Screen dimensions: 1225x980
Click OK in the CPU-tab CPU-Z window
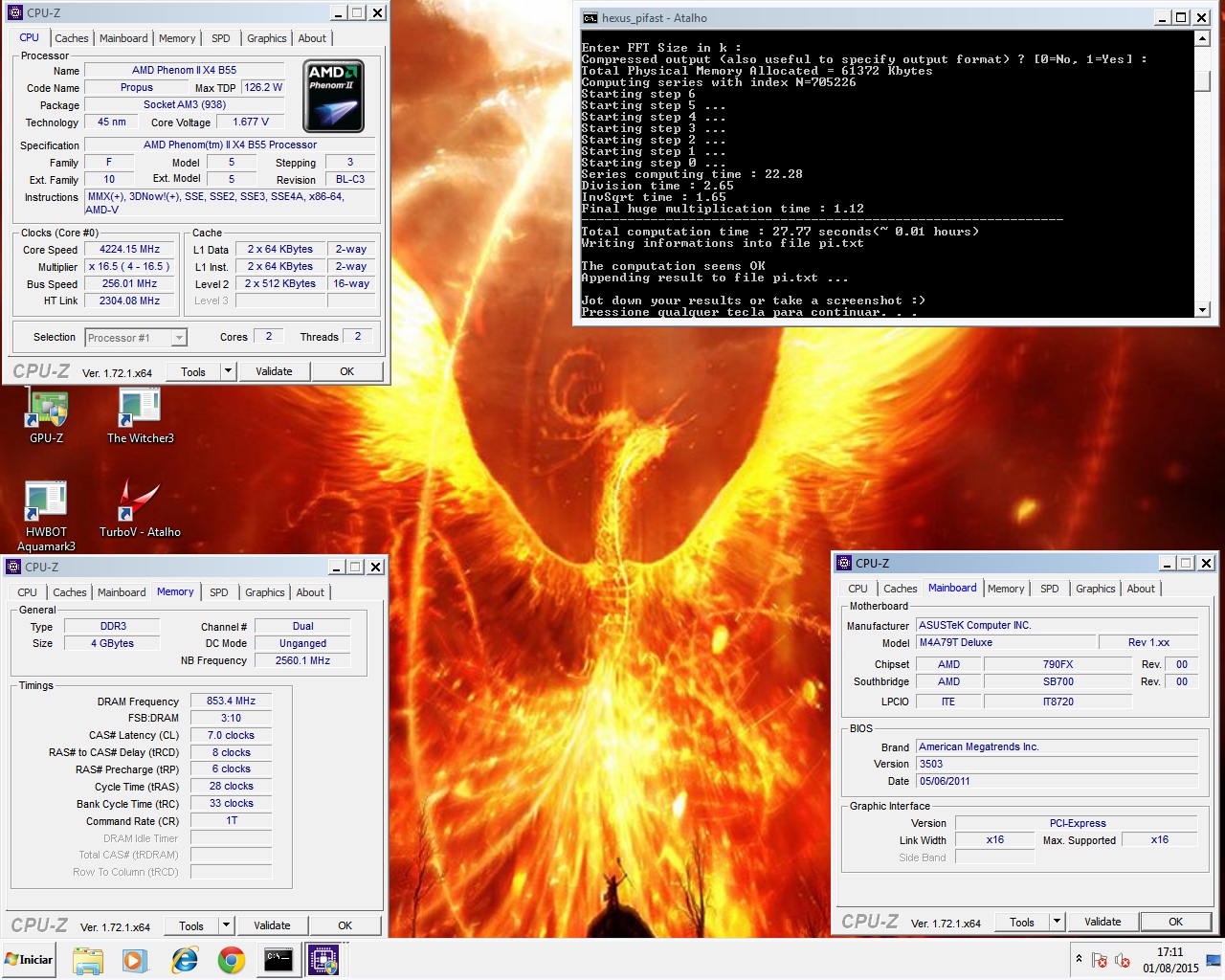click(346, 371)
